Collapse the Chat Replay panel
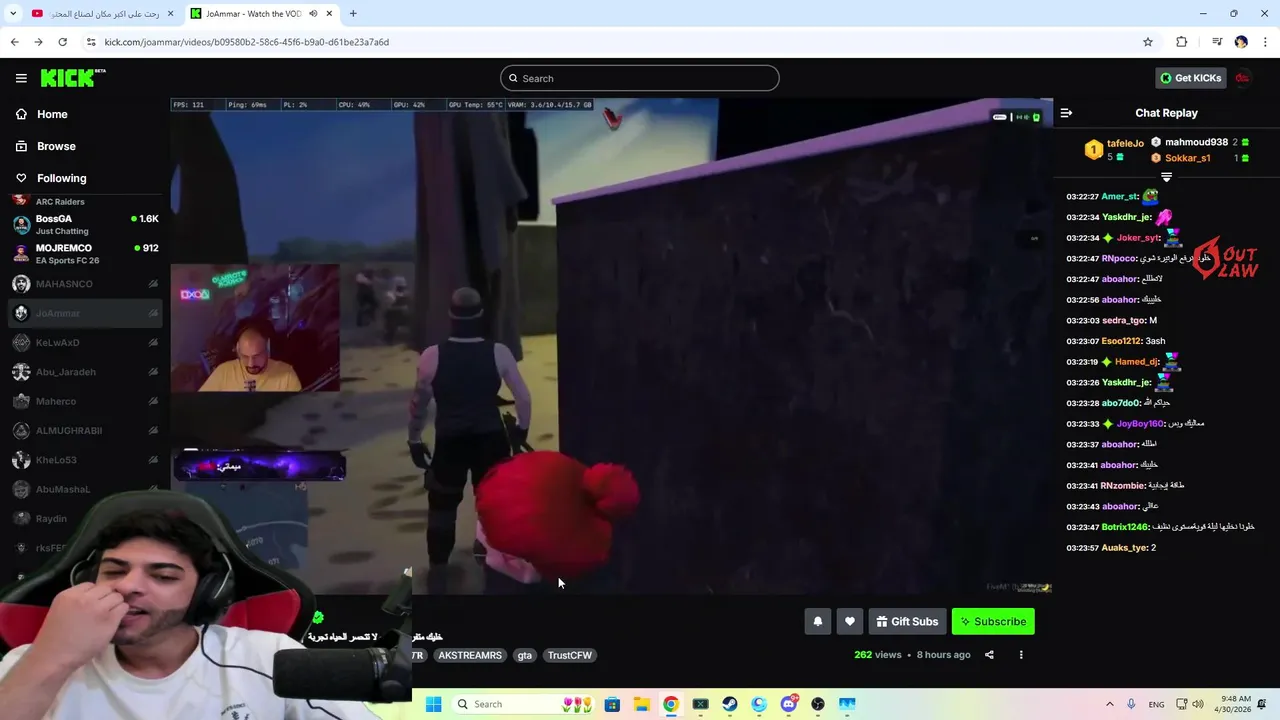 coord(1066,113)
